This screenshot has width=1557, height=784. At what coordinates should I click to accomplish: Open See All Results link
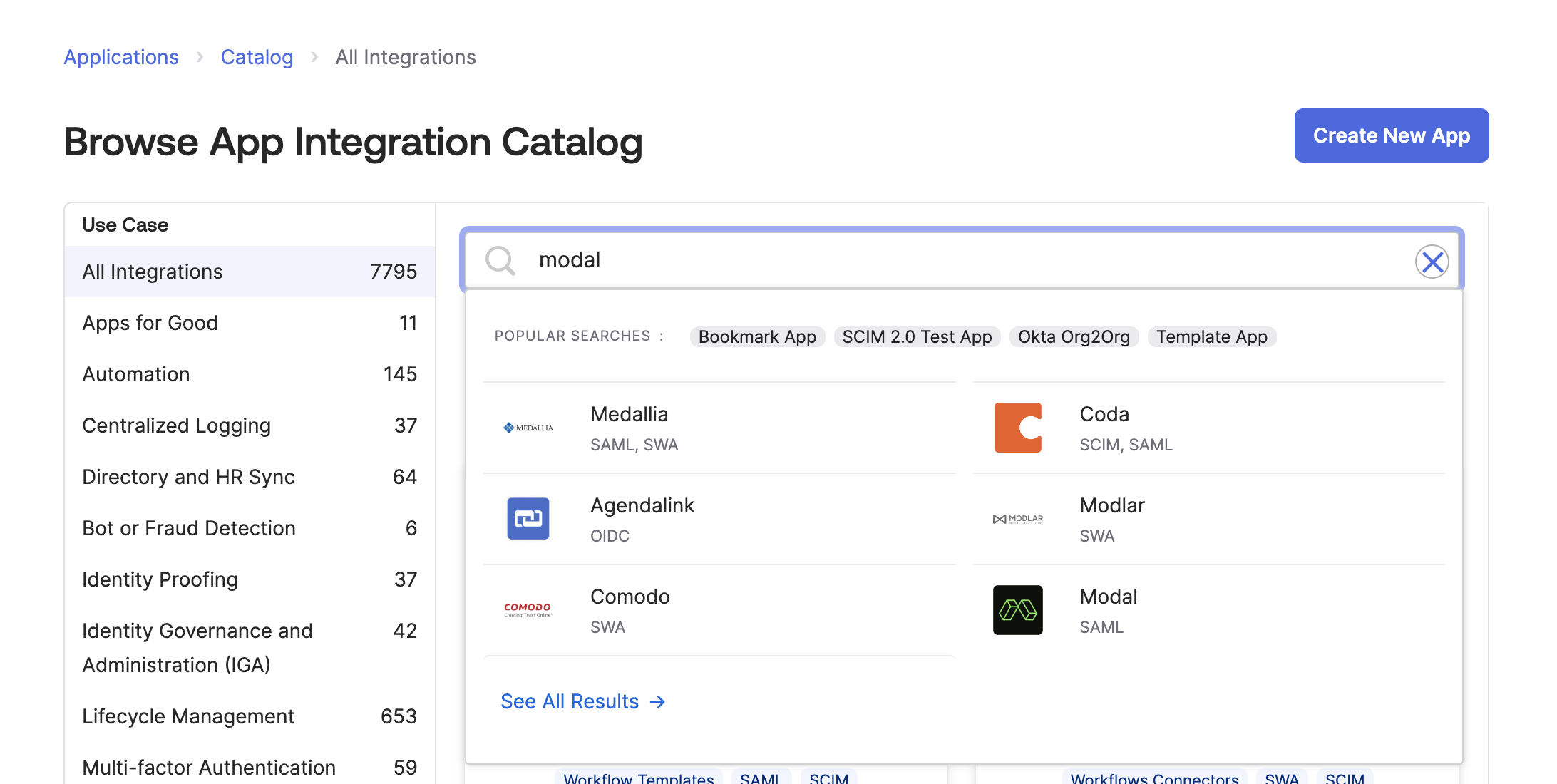(x=582, y=701)
